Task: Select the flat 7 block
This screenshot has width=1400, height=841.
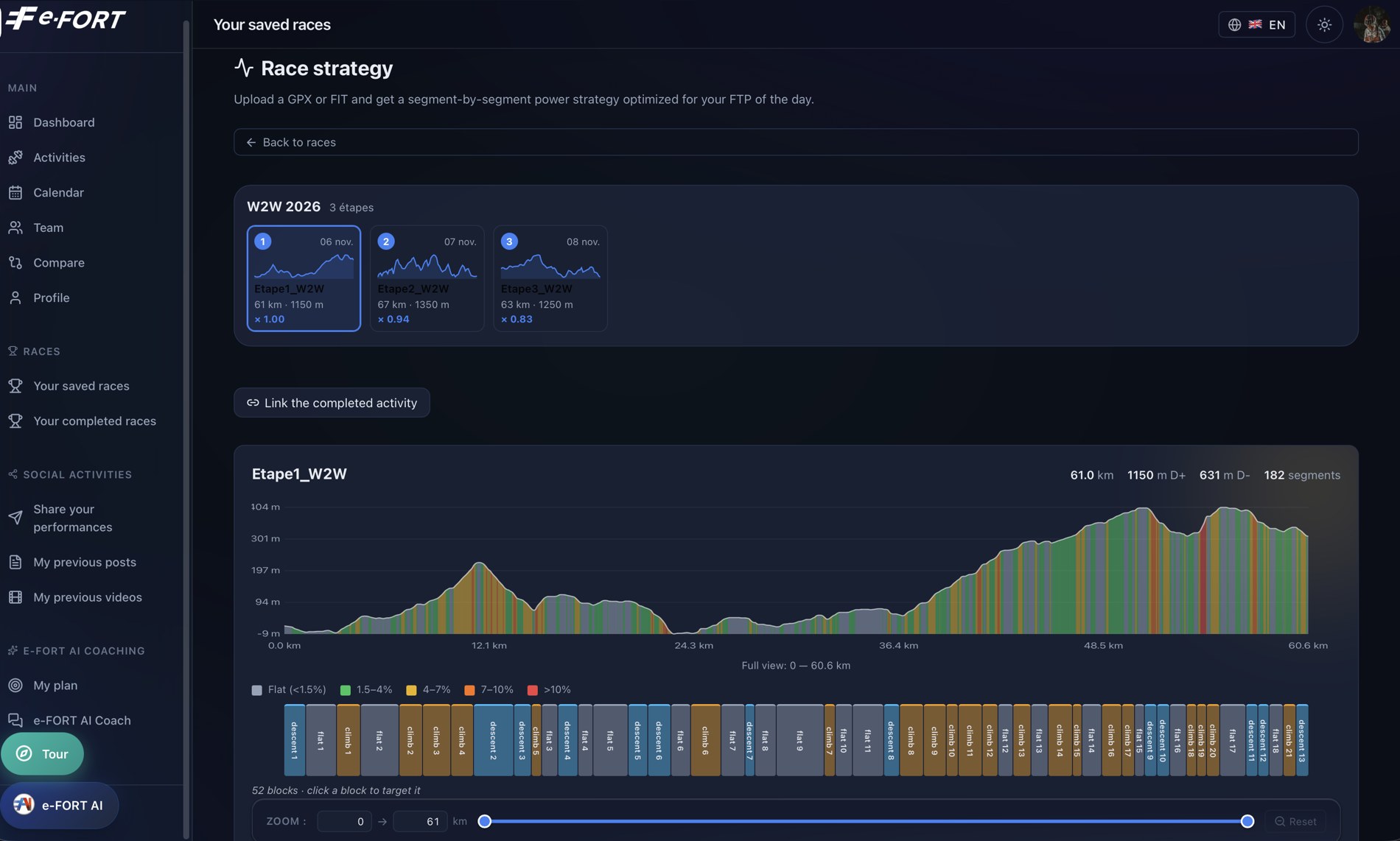Action: [x=733, y=740]
